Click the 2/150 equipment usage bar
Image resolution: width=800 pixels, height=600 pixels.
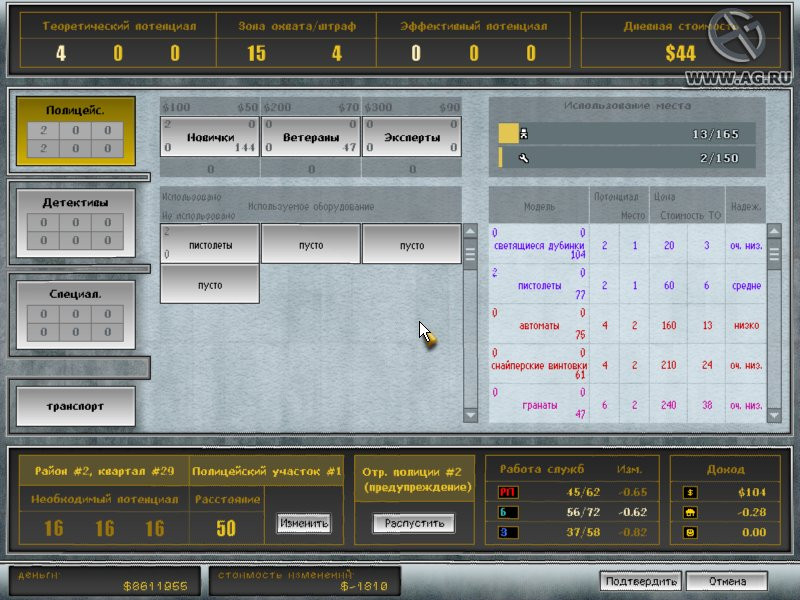click(627, 158)
